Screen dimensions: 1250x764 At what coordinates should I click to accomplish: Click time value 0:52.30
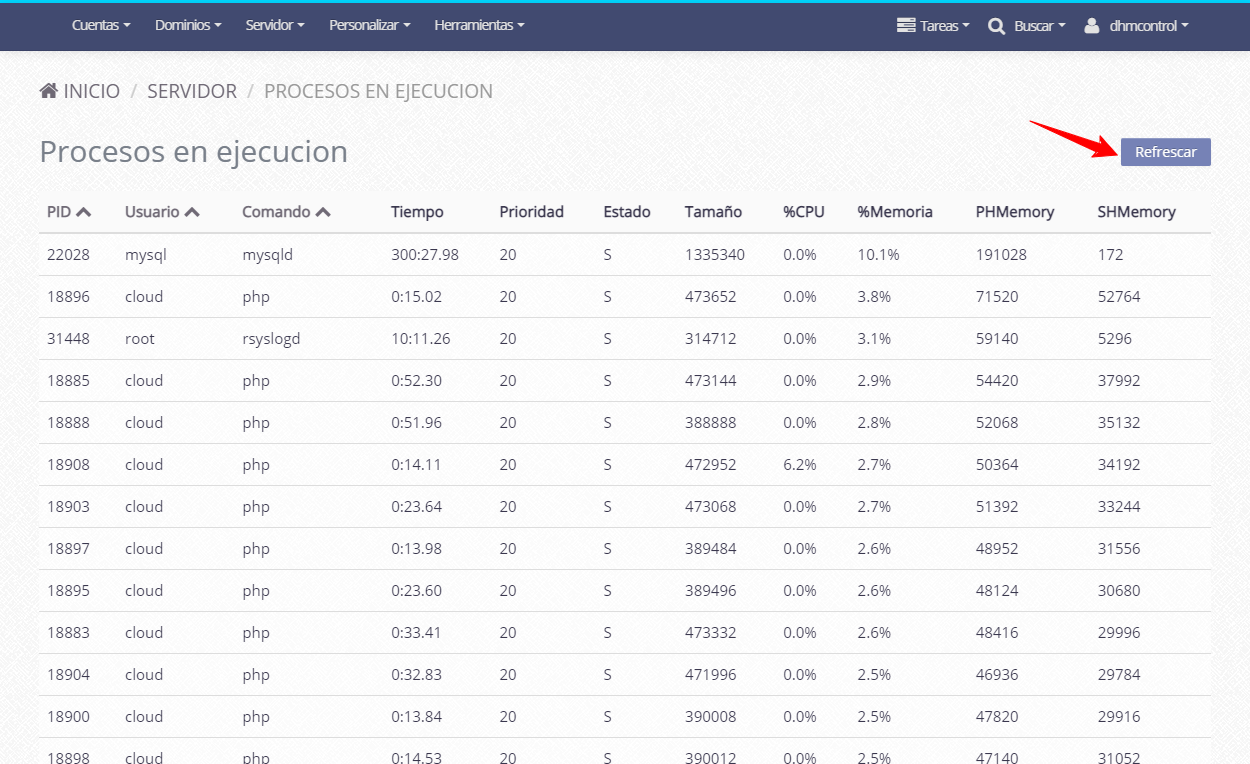pyautogui.click(x=416, y=381)
